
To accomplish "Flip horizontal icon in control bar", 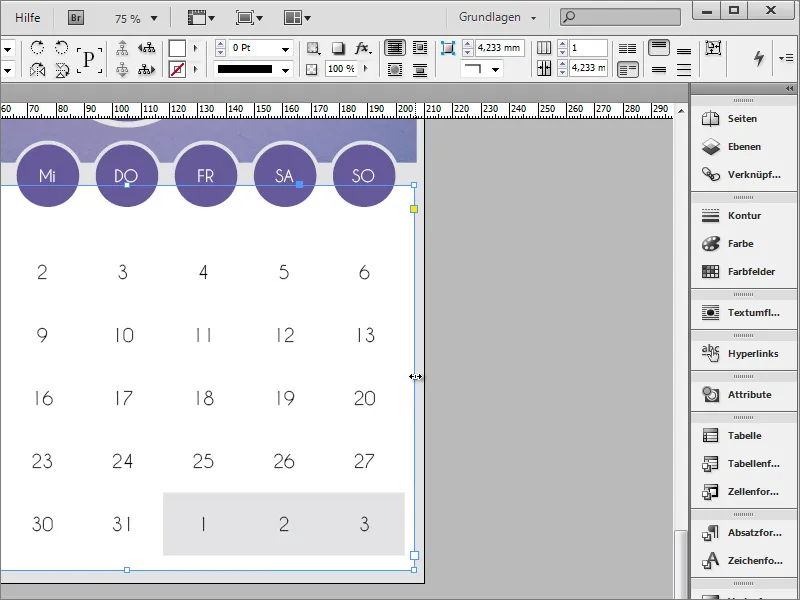I will (x=37, y=69).
